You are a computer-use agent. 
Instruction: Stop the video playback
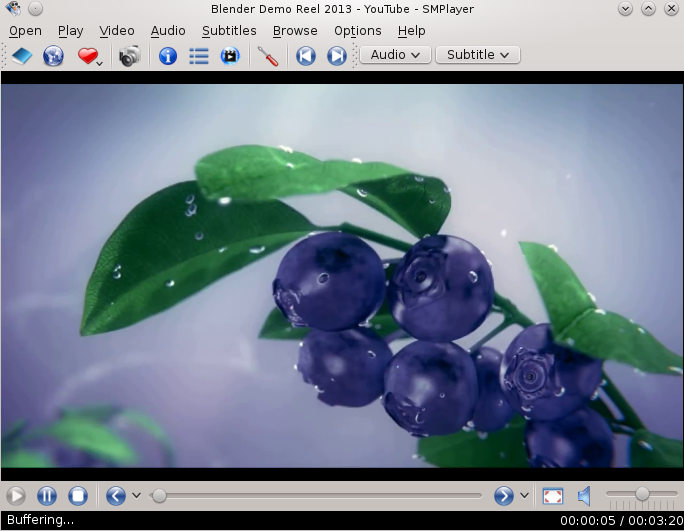point(78,495)
